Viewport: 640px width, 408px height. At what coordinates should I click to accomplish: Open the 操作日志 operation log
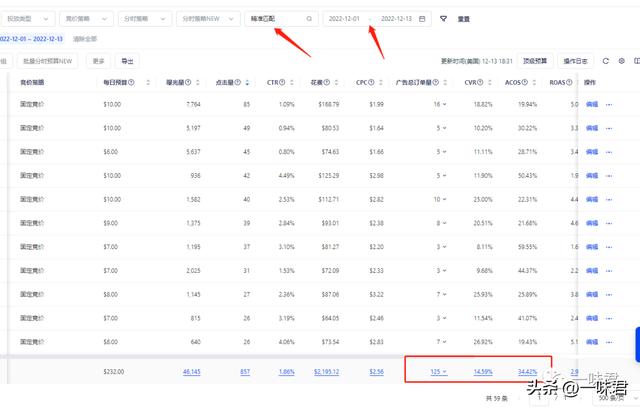click(576, 61)
